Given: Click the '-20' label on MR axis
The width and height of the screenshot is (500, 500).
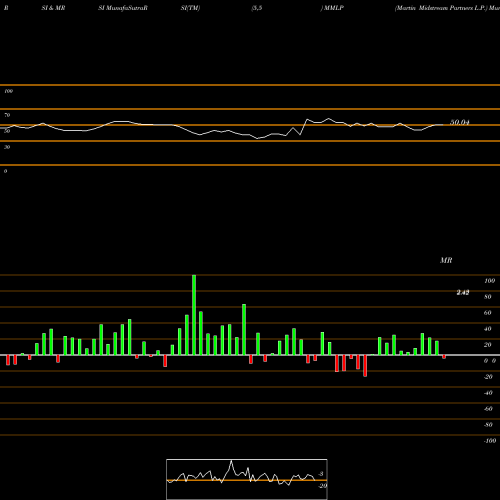Looking at the screenshot, I should [x=488, y=377].
